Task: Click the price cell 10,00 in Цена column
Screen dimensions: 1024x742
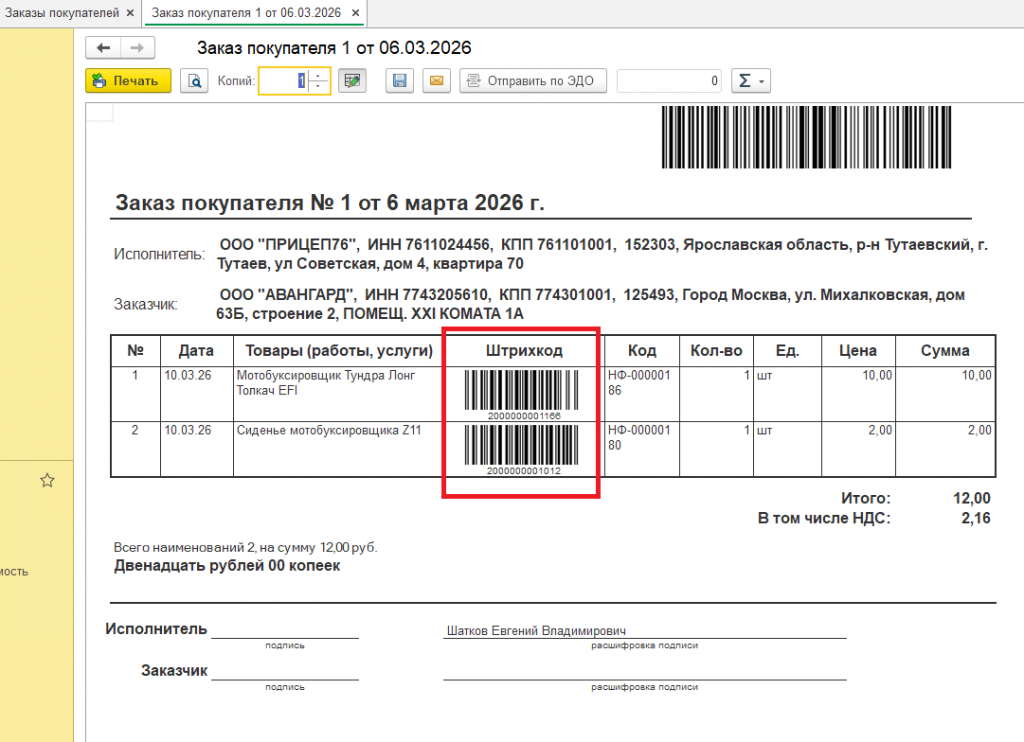Action: (857, 394)
